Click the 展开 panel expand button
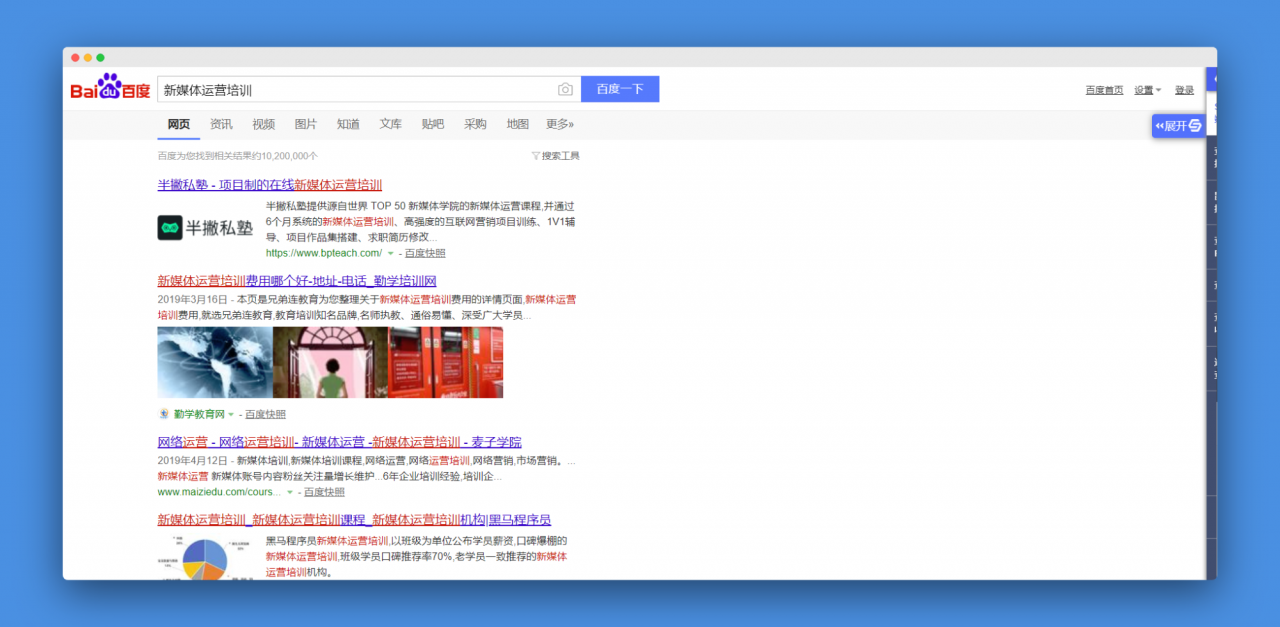 point(1178,125)
